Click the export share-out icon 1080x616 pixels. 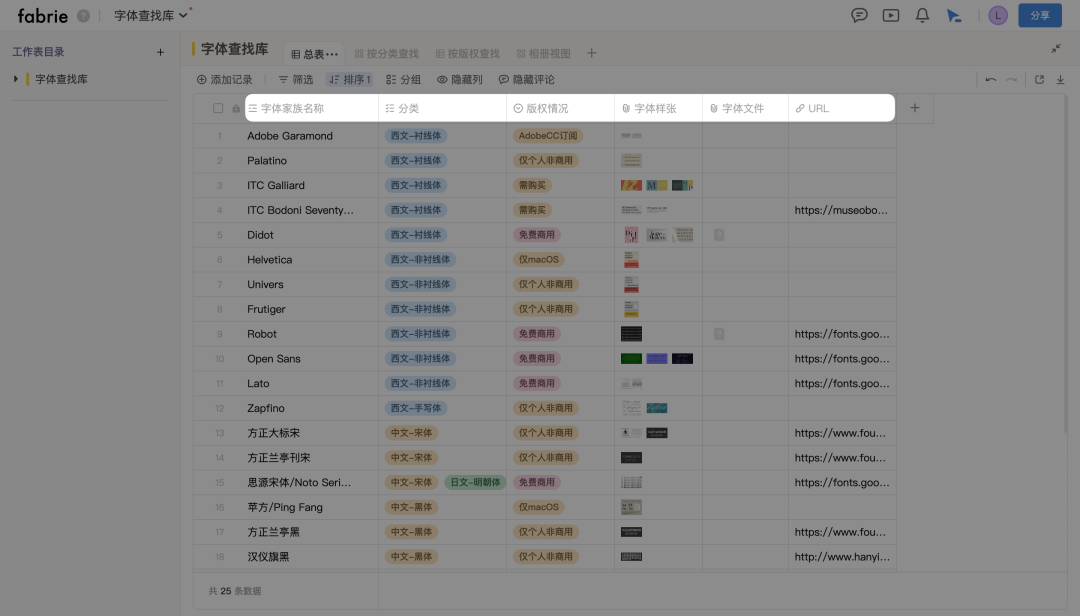(1039, 80)
